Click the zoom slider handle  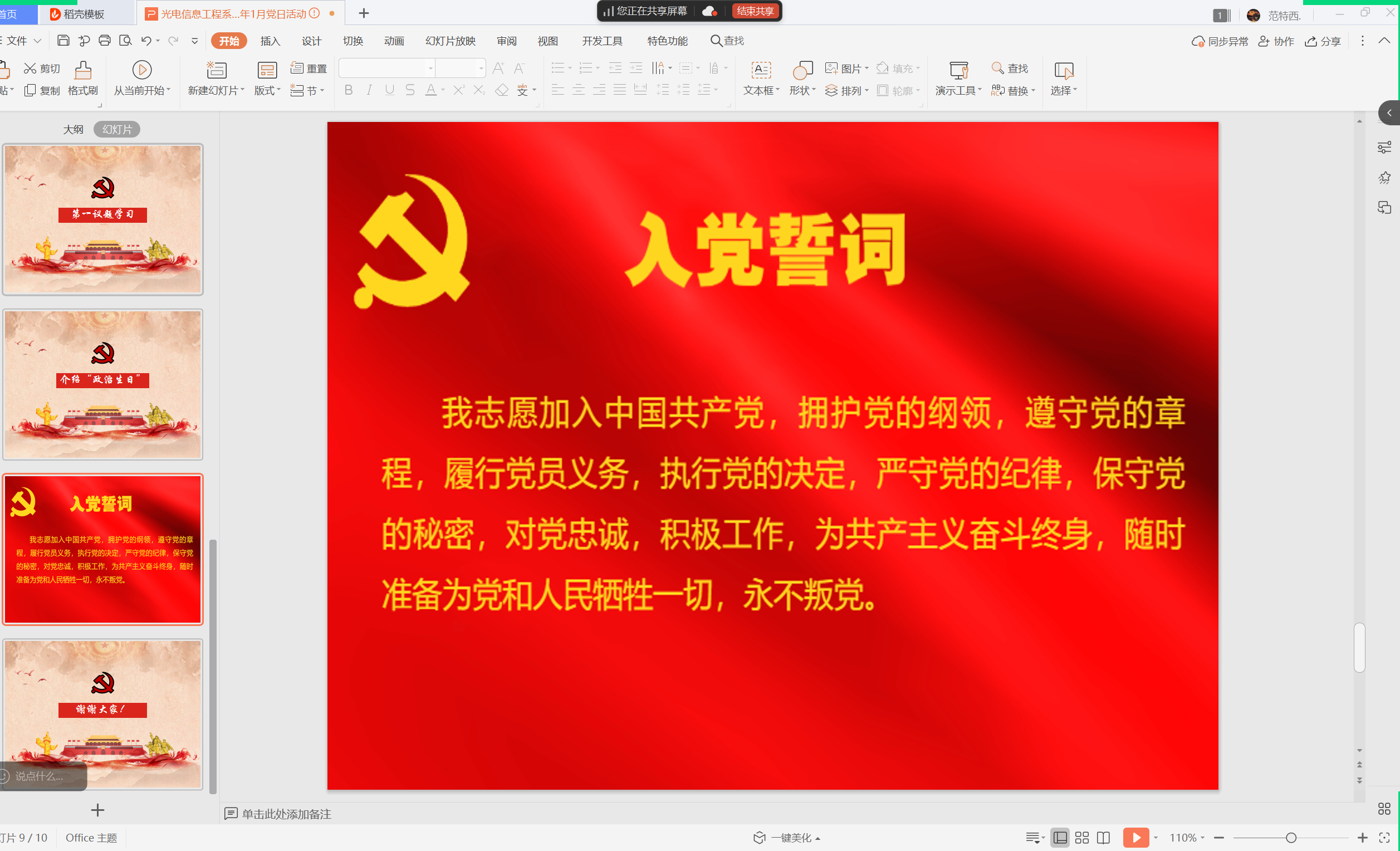(1291, 838)
